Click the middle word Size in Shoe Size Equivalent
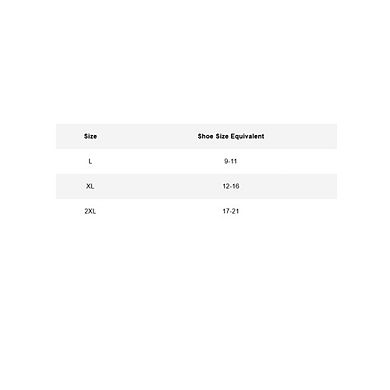The image size is (390, 390). tap(222, 136)
